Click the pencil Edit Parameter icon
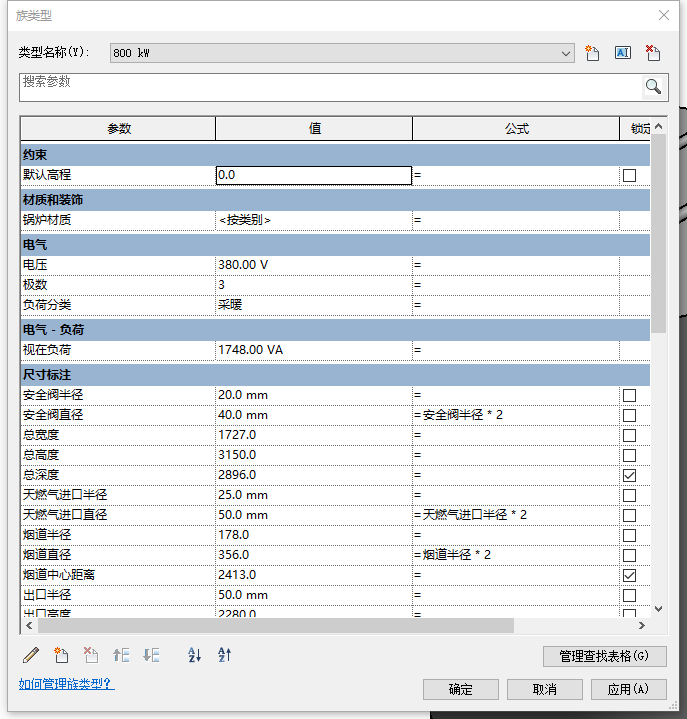 [x=31, y=655]
